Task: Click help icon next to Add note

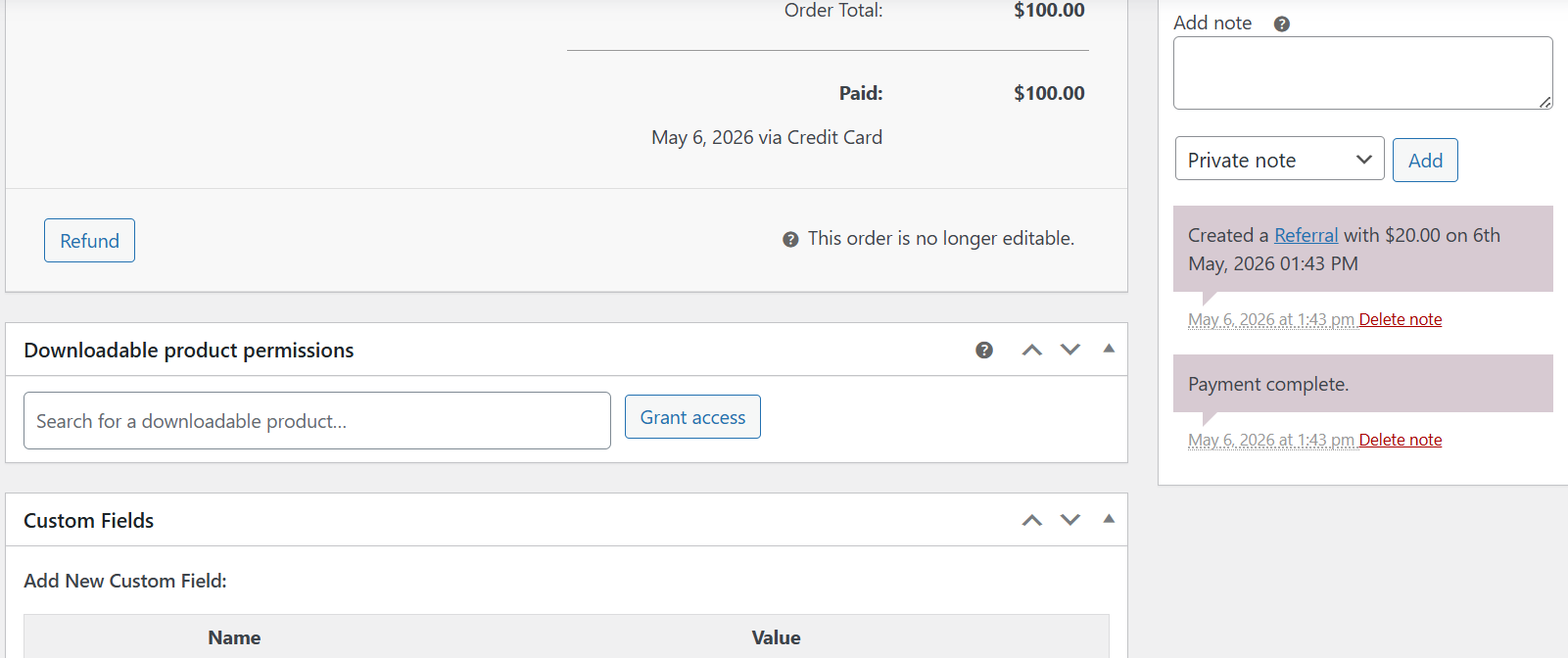Action: 1281,23
